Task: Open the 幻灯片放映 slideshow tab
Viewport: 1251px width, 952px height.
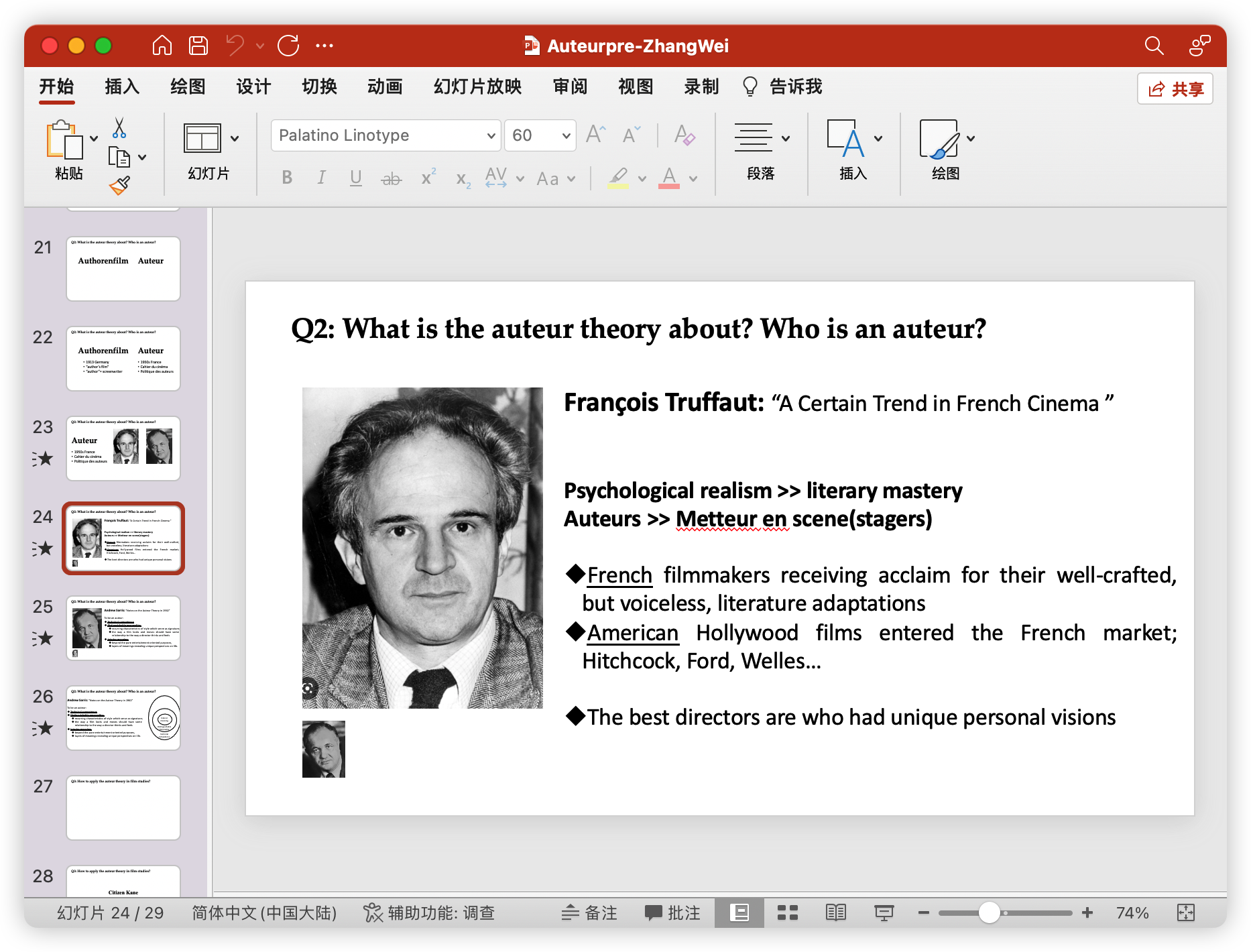Action: click(477, 86)
